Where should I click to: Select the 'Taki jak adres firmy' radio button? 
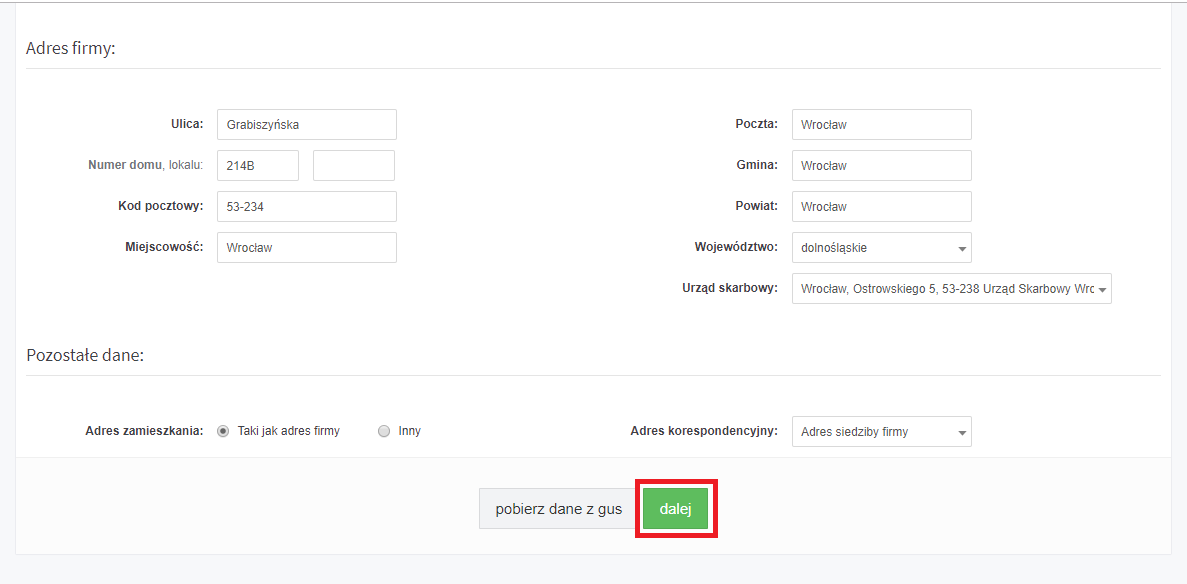(x=223, y=431)
